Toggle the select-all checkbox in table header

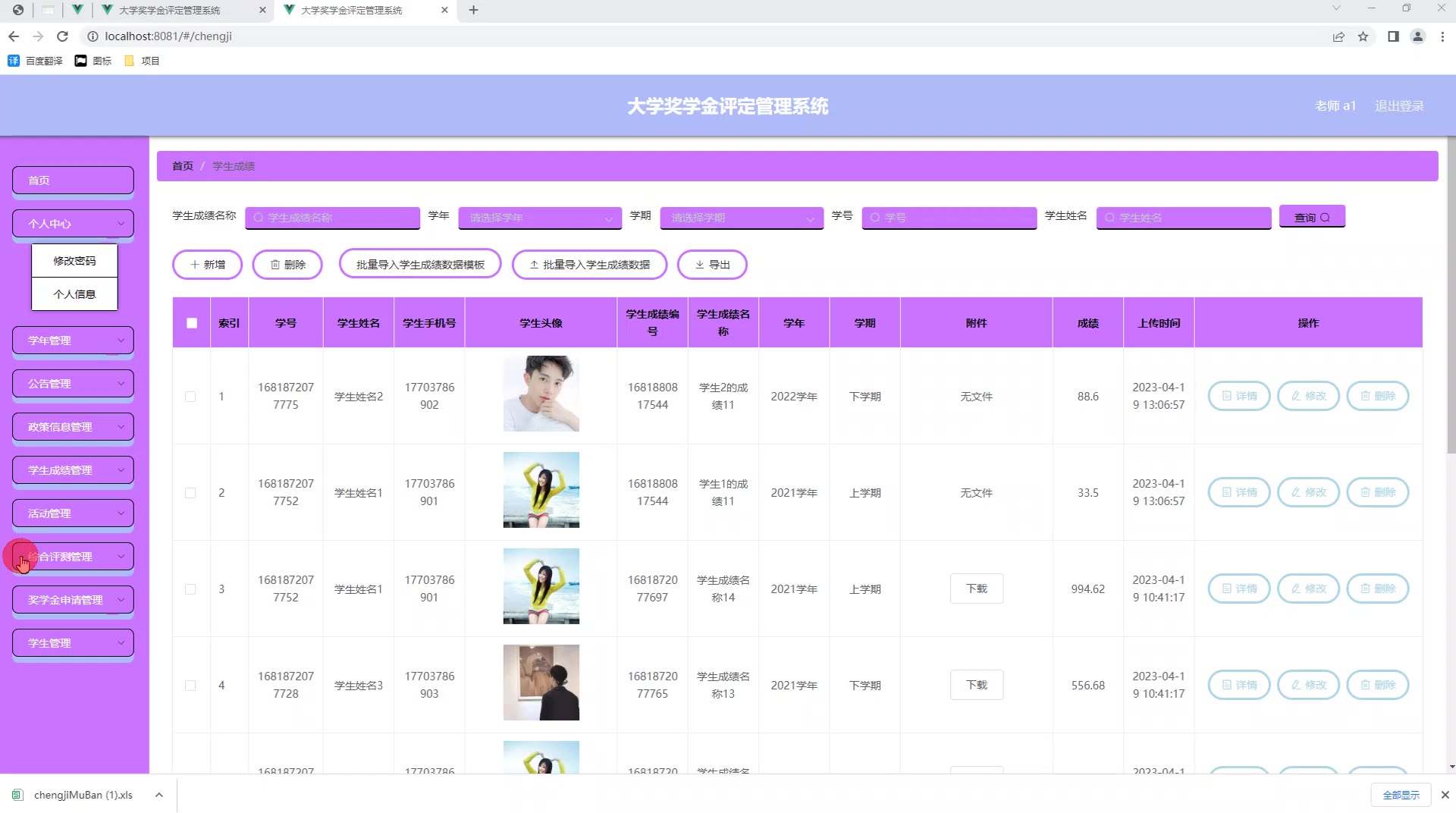pyautogui.click(x=192, y=323)
